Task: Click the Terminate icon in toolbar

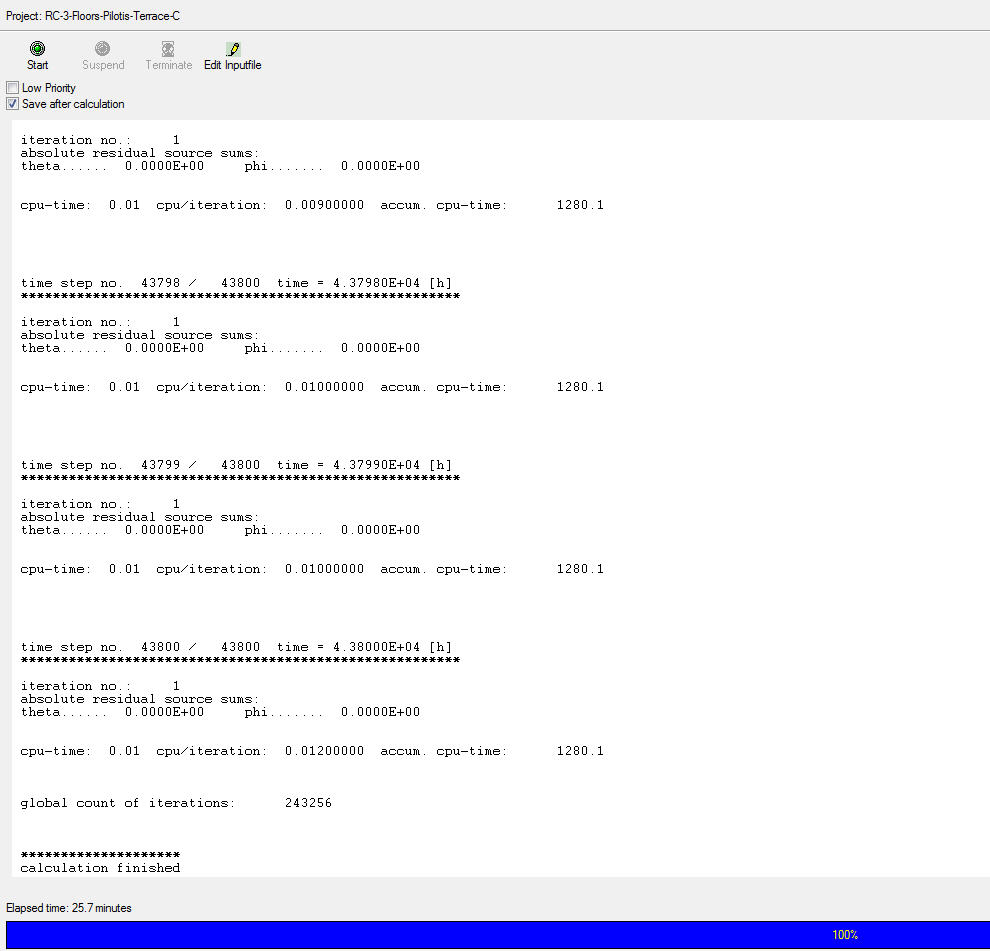Action: pos(168,49)
